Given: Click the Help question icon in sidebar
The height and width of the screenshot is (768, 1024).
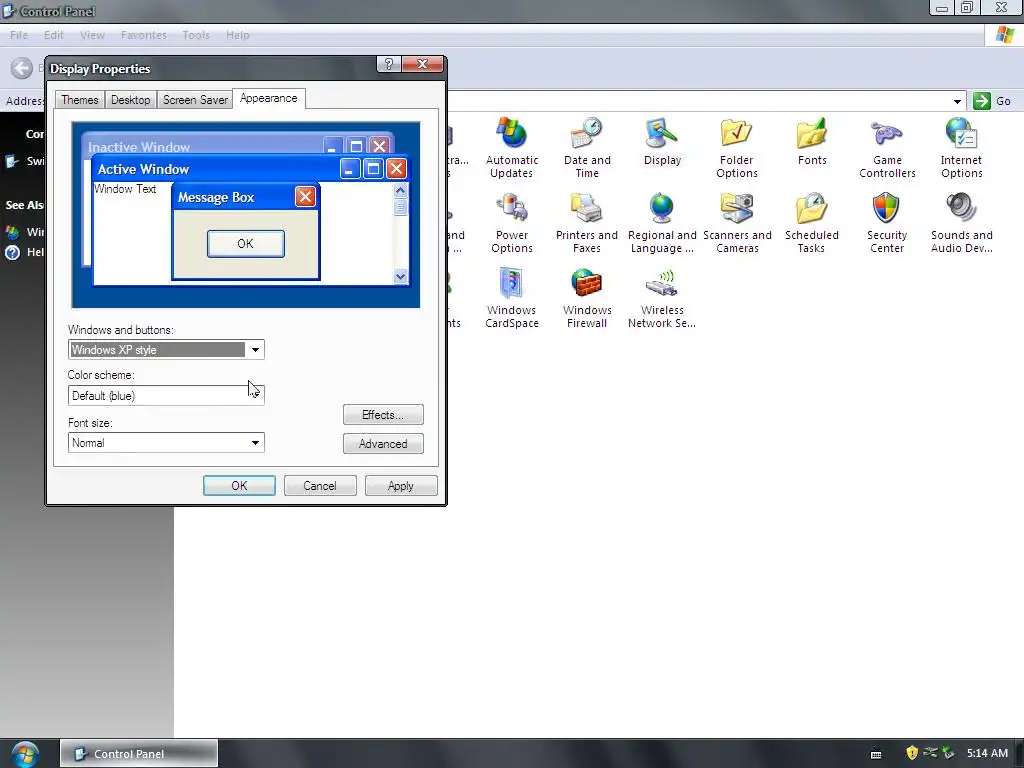Looking at the screenshot, I should (12, 252).
